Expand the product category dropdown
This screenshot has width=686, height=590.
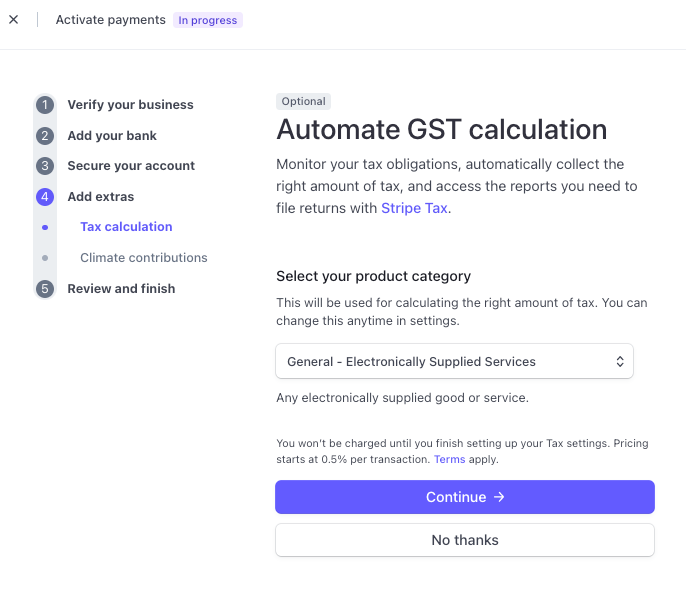pyautogui.click(x=454, y=362)
